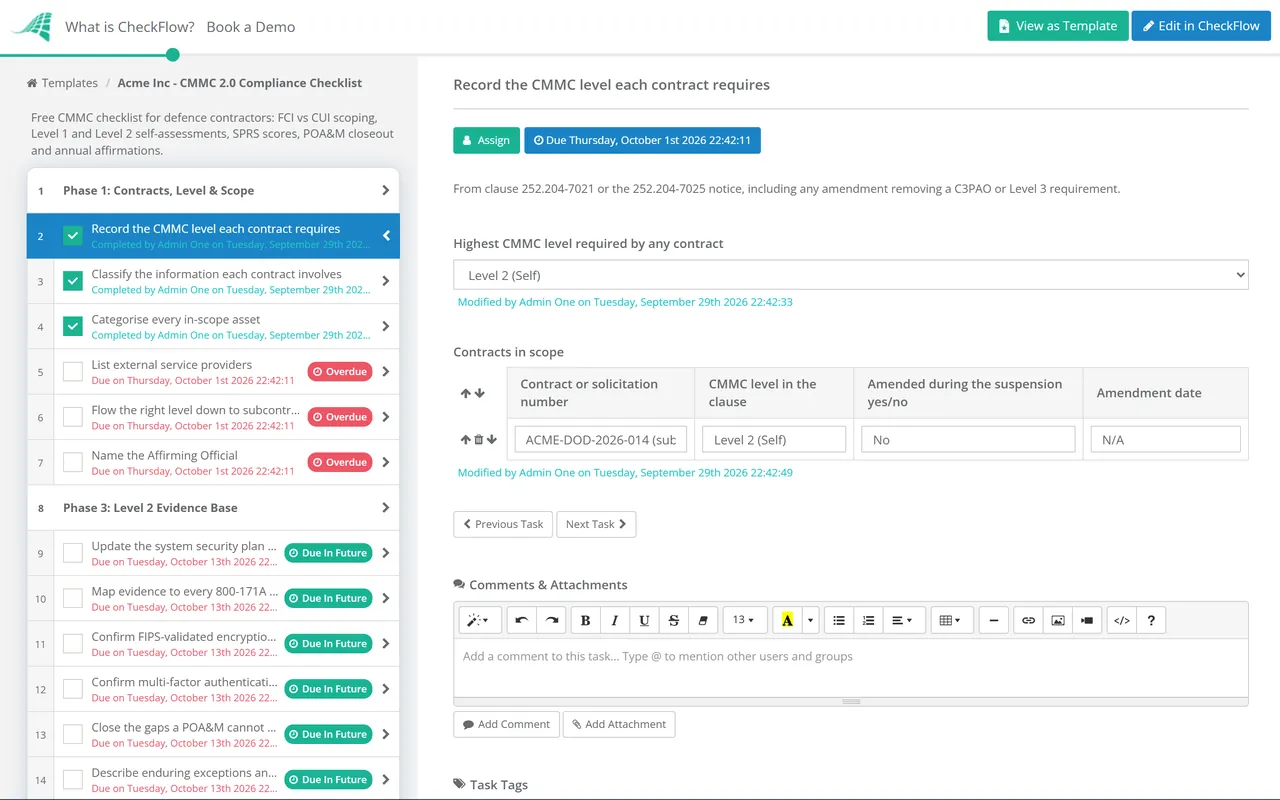
Task: Open the highlight color options arrow
Action: [811, 620]
